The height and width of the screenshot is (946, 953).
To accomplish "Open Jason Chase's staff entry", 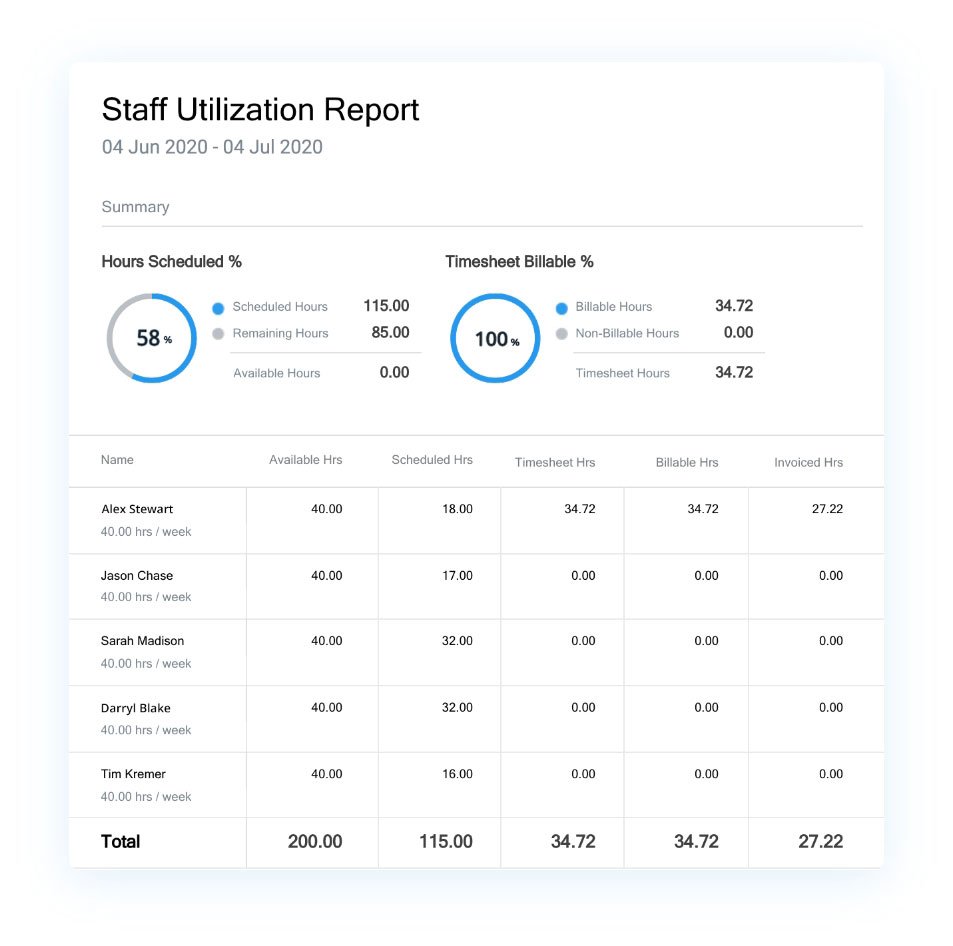I will [136, 576].
